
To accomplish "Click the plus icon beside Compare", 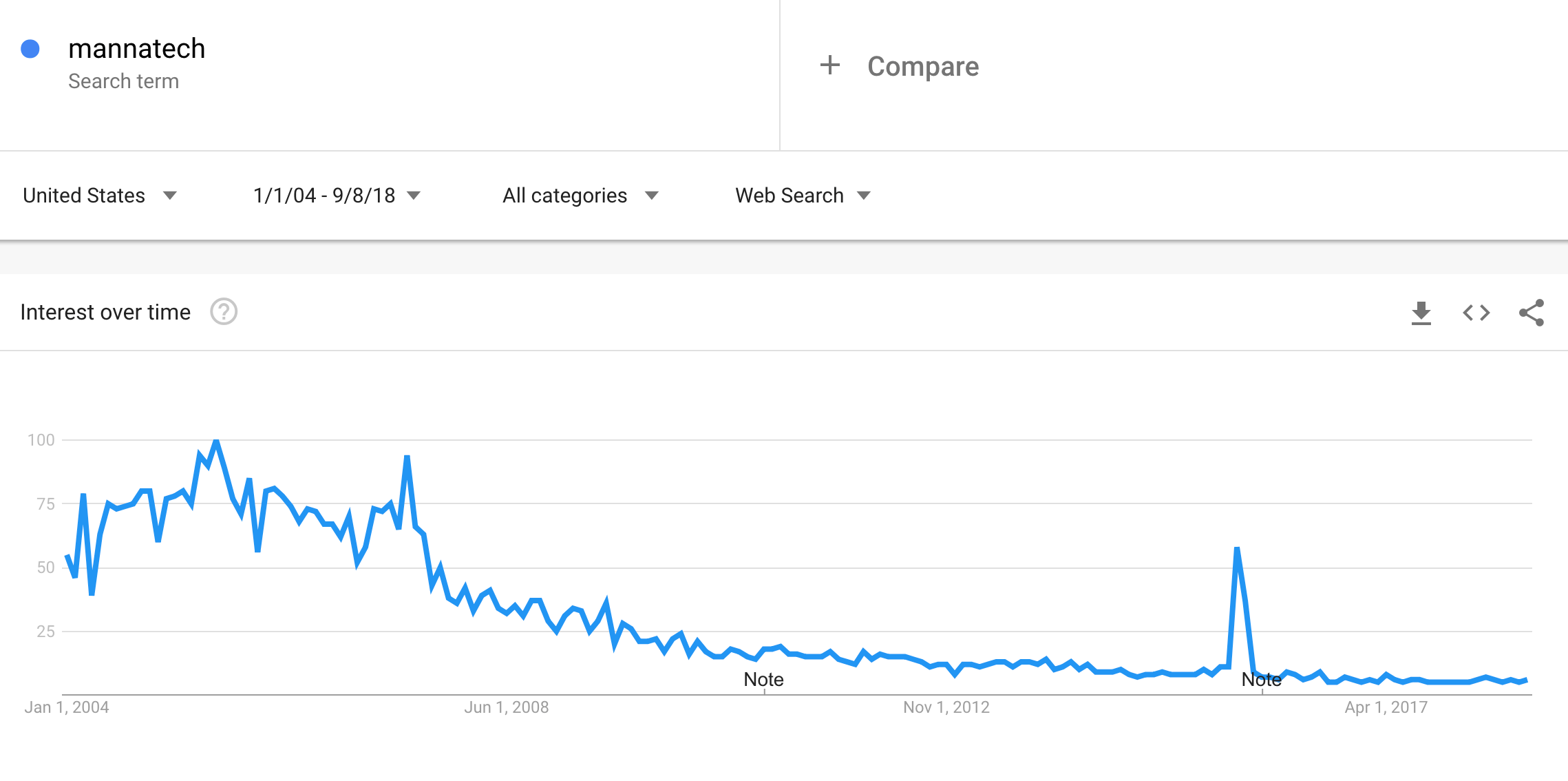I will [x=830, y=65].
